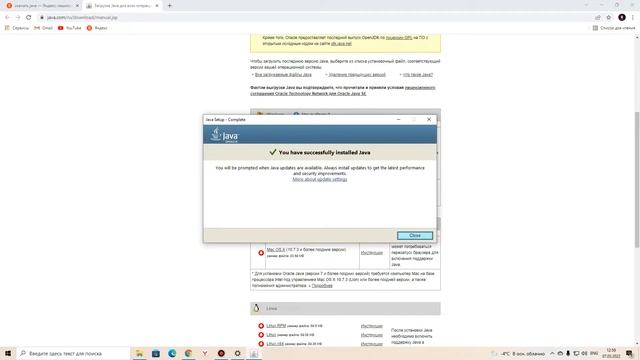Open the Chrome three-dot menu
Viewport: 640px width, 360px height.
633,18
